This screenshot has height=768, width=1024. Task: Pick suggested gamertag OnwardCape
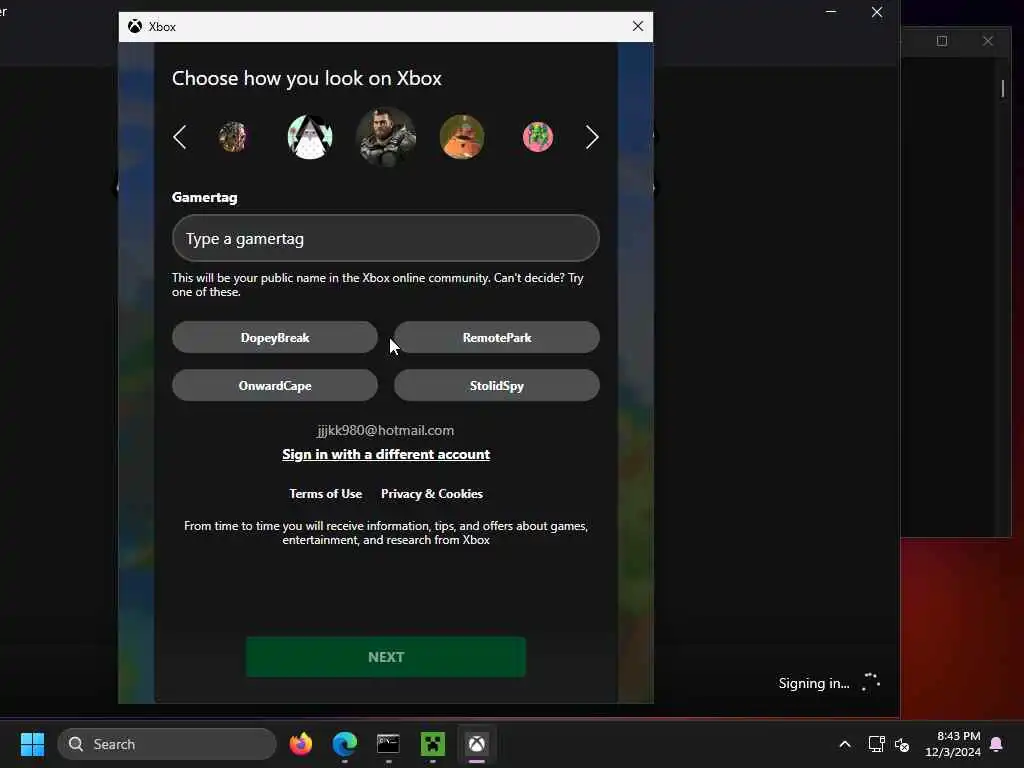(275, 385)
